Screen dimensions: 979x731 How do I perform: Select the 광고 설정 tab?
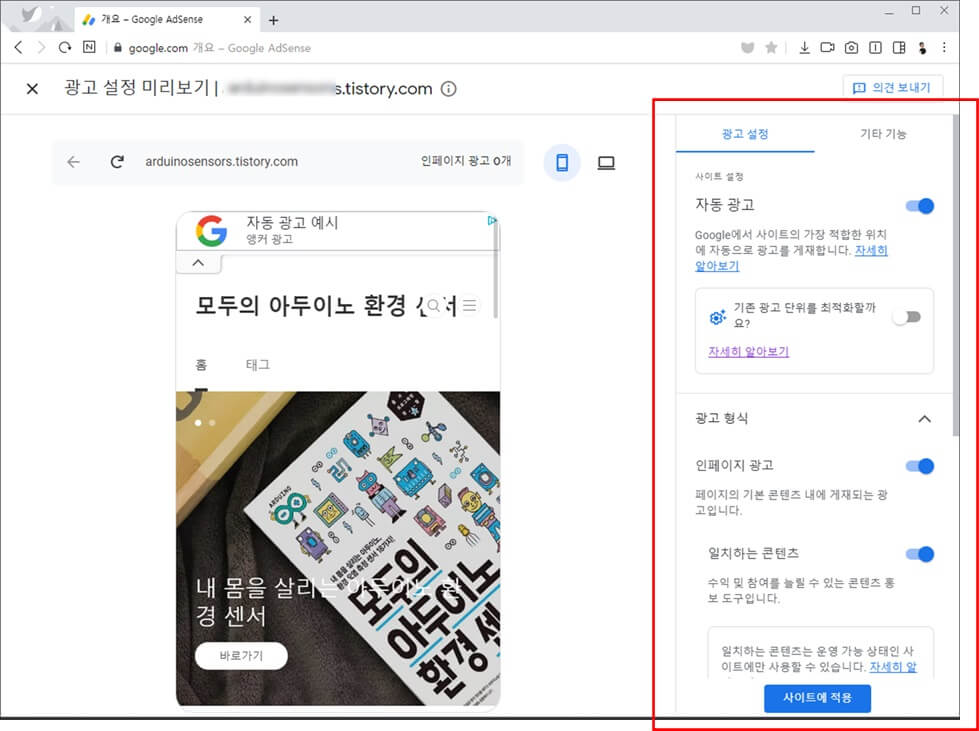745,134
